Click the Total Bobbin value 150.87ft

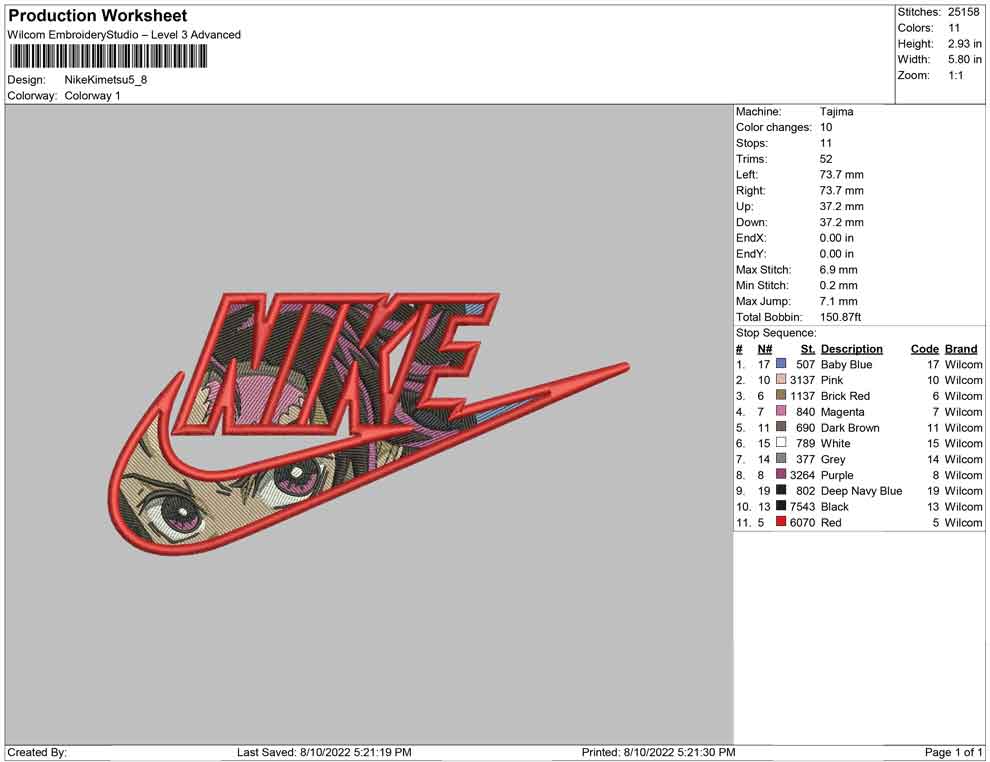point(840,317)
